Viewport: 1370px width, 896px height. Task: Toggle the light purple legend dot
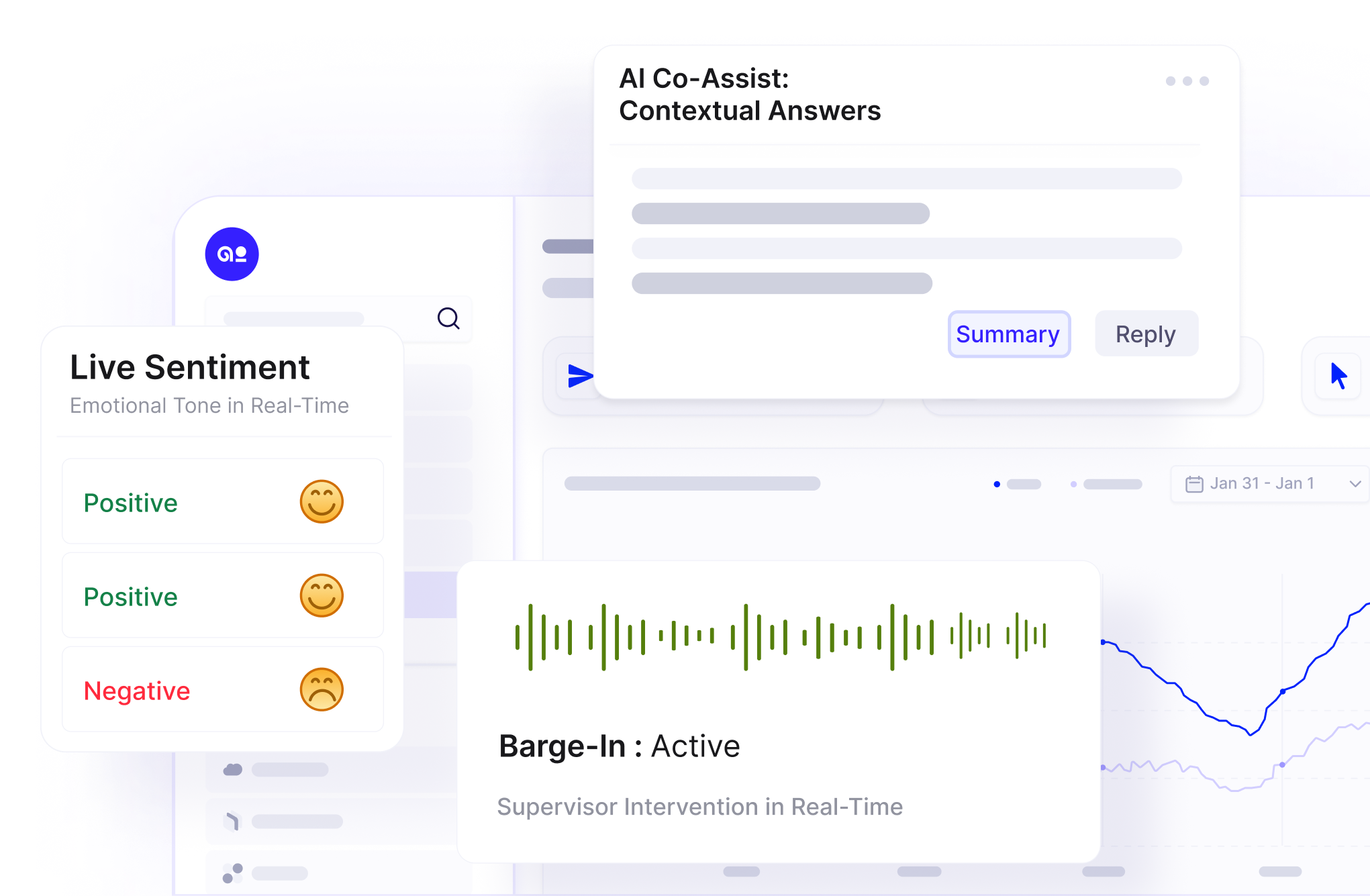(1073, 484)
